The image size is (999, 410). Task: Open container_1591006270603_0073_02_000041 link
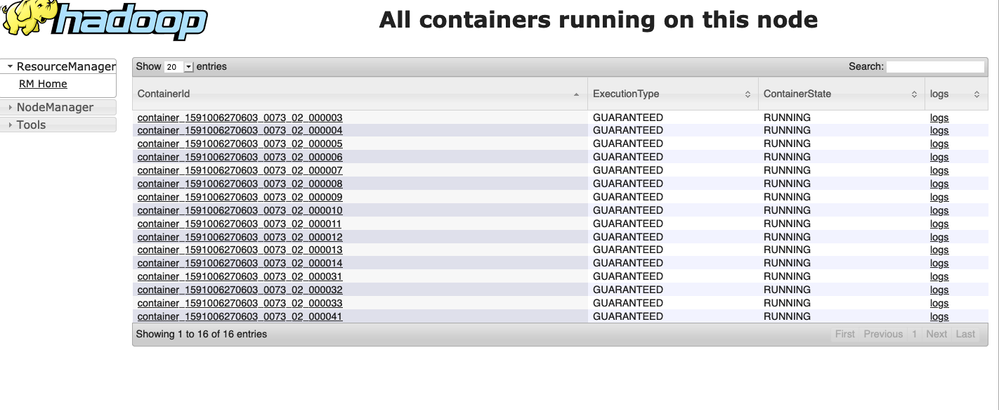[x=240, y=316]
